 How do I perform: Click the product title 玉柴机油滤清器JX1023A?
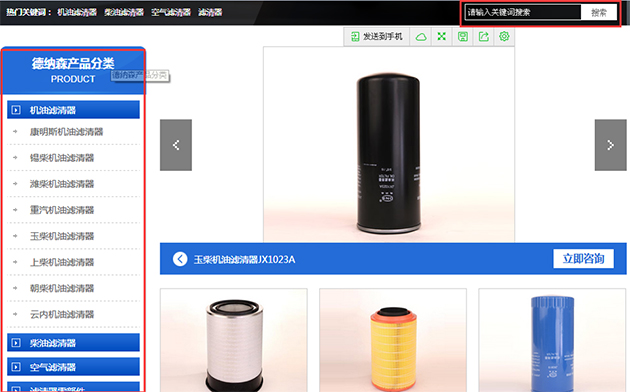coord(244,259)
